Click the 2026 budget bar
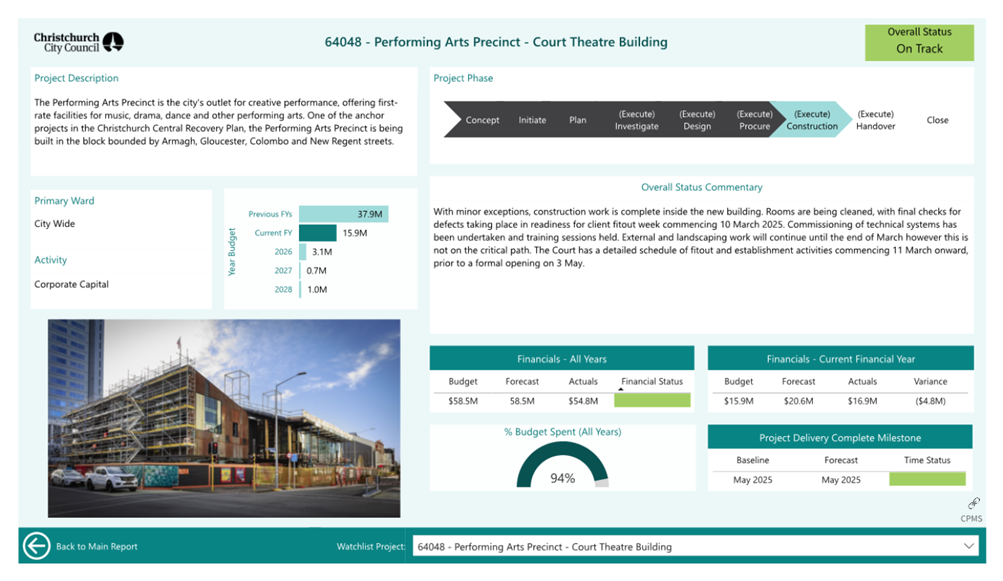Viewport: 1003px width, 581px height. click(303, 252)
